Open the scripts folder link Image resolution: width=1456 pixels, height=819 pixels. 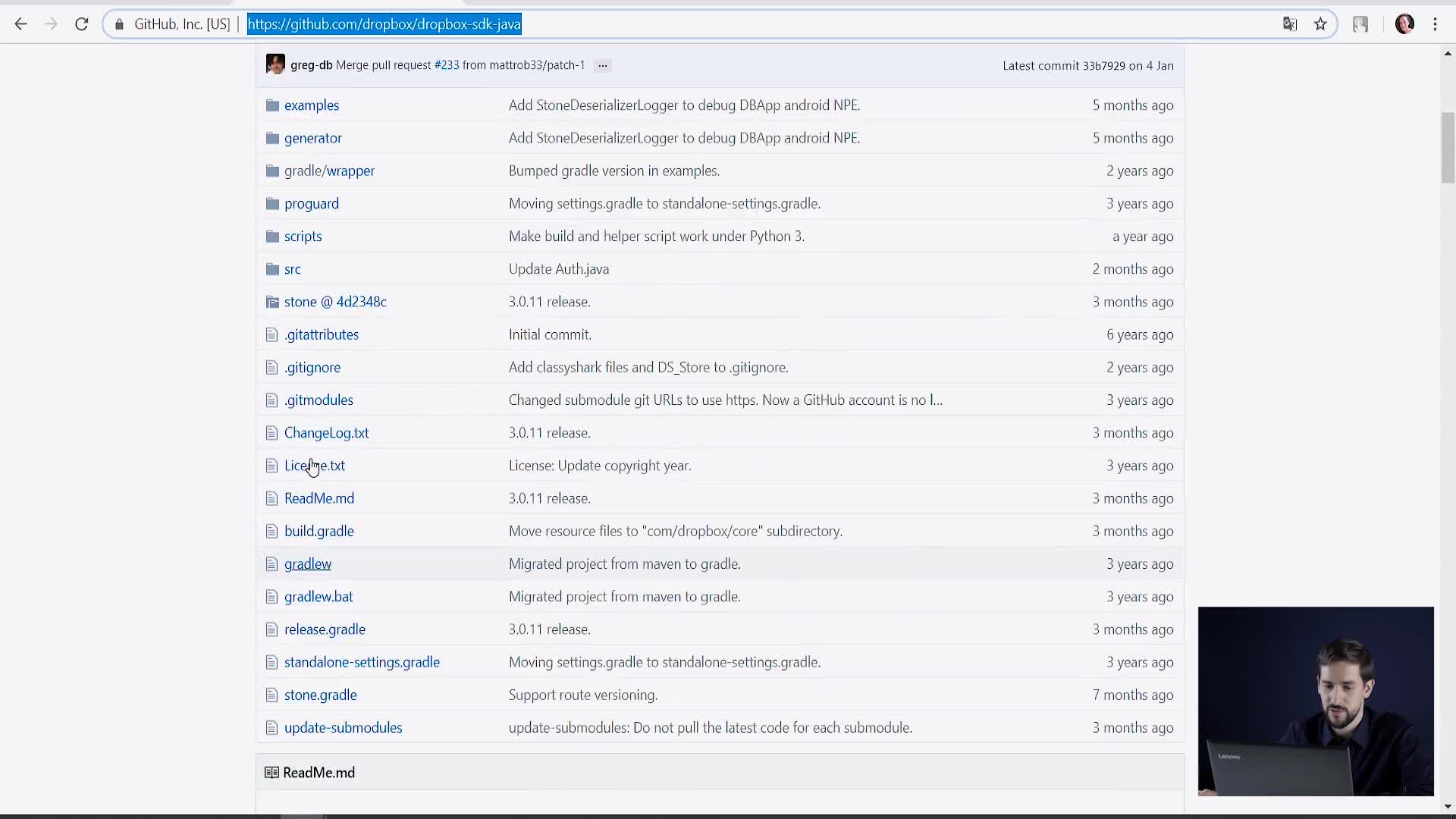pyautogui.click(x=303, y=237)
